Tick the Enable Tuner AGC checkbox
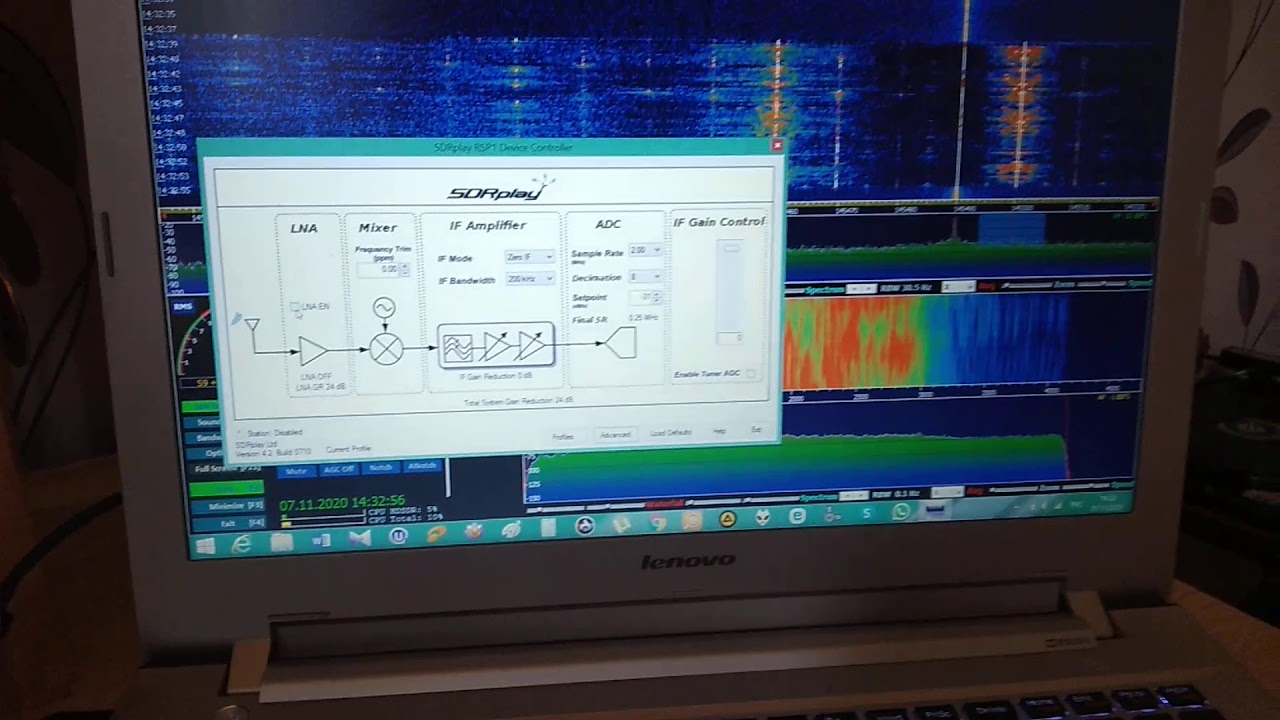Screen dimensions: 1280x720 (x=751, y=373)
